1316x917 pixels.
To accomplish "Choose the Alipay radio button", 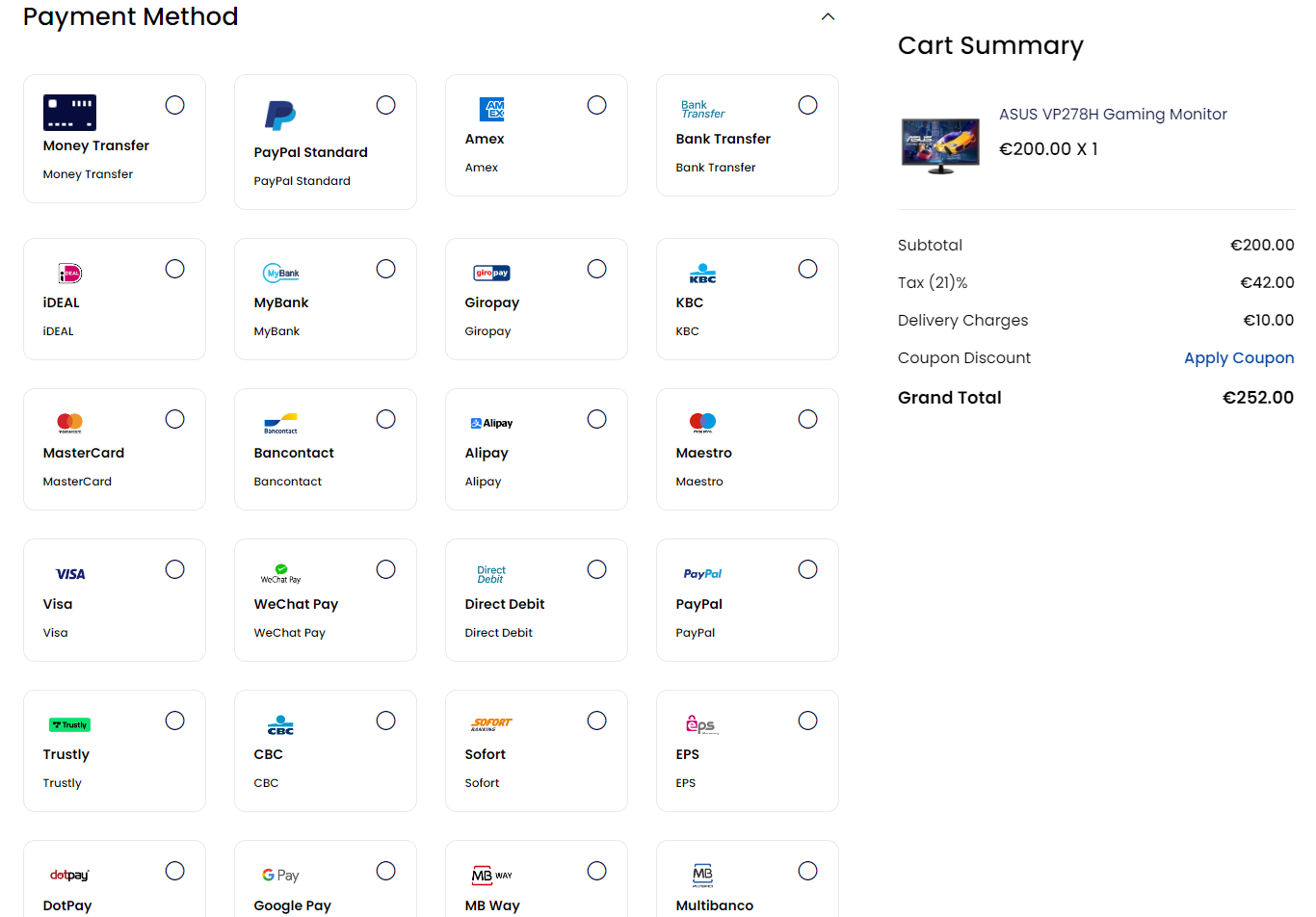I will tap(597, 419).
